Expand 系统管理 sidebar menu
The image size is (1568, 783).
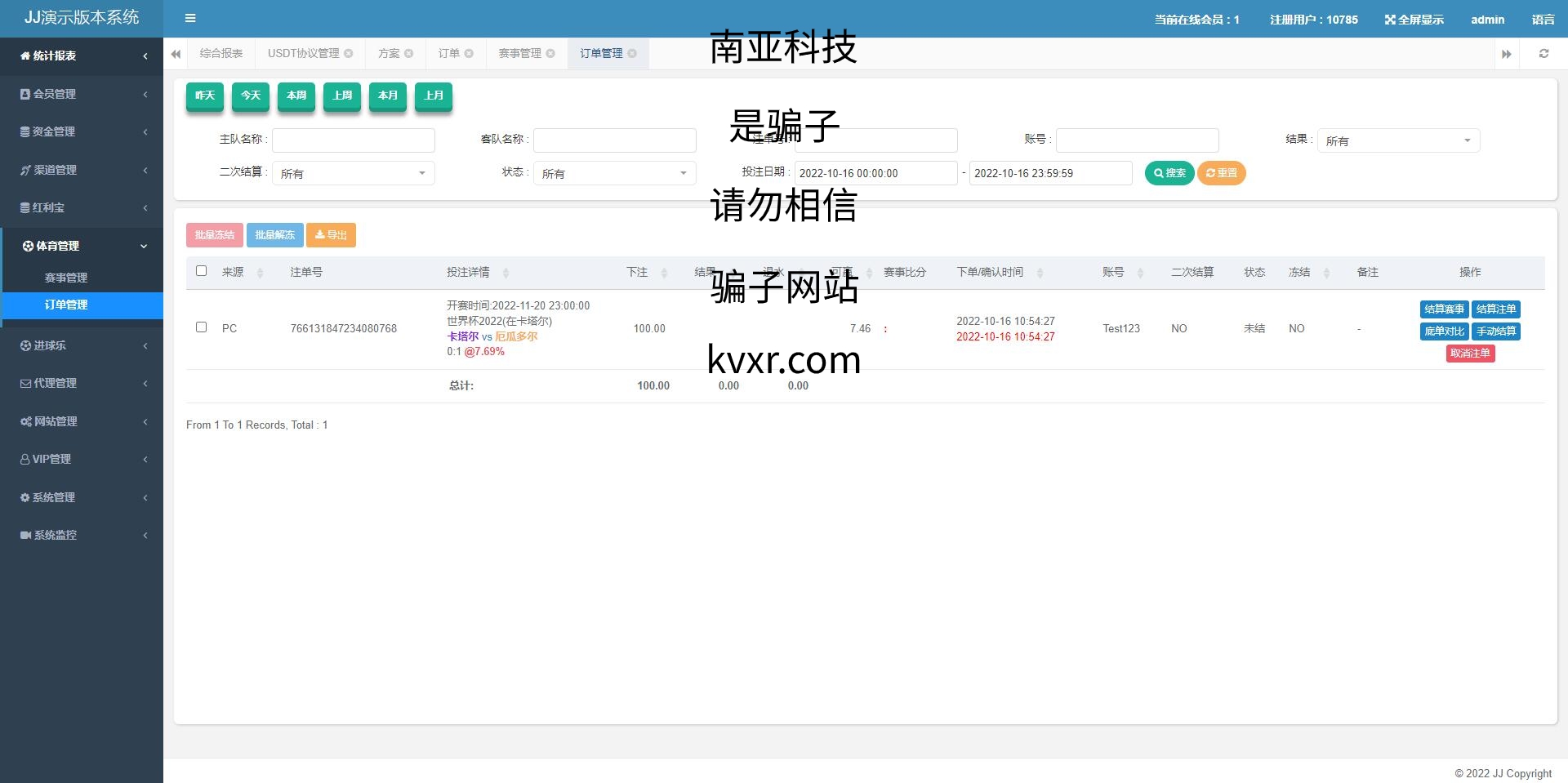[x=82, y=497]
